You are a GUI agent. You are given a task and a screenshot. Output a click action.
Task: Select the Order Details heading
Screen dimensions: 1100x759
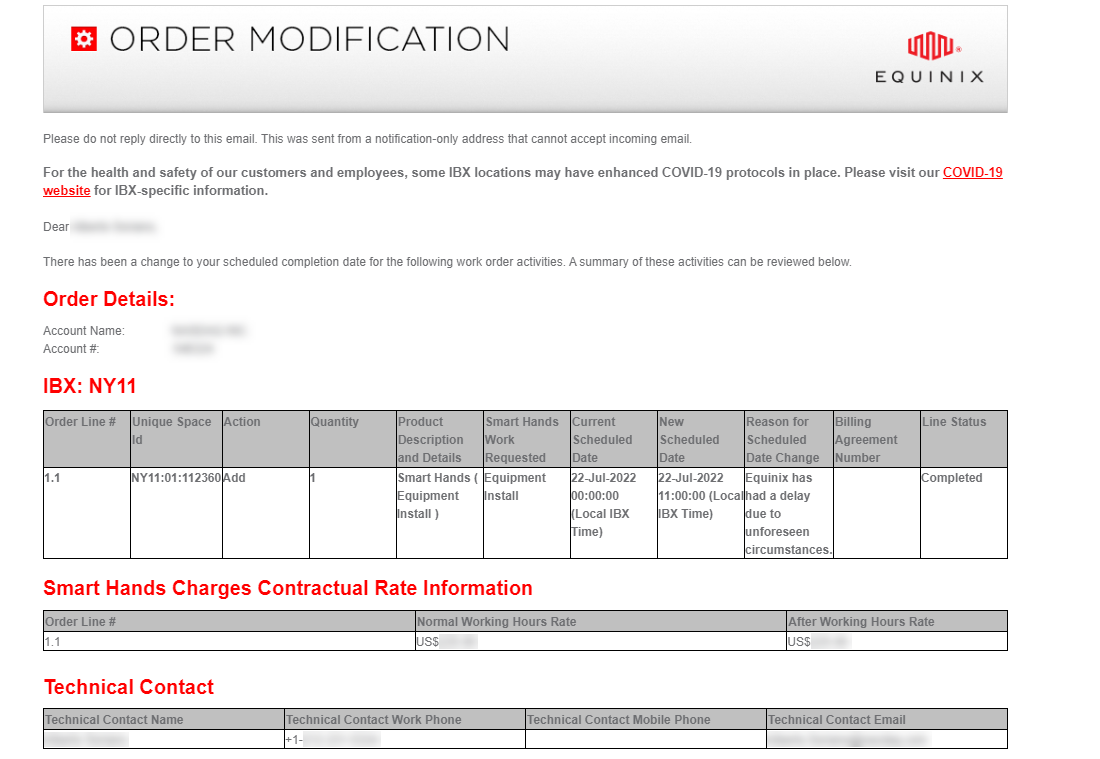click(109, 300)
